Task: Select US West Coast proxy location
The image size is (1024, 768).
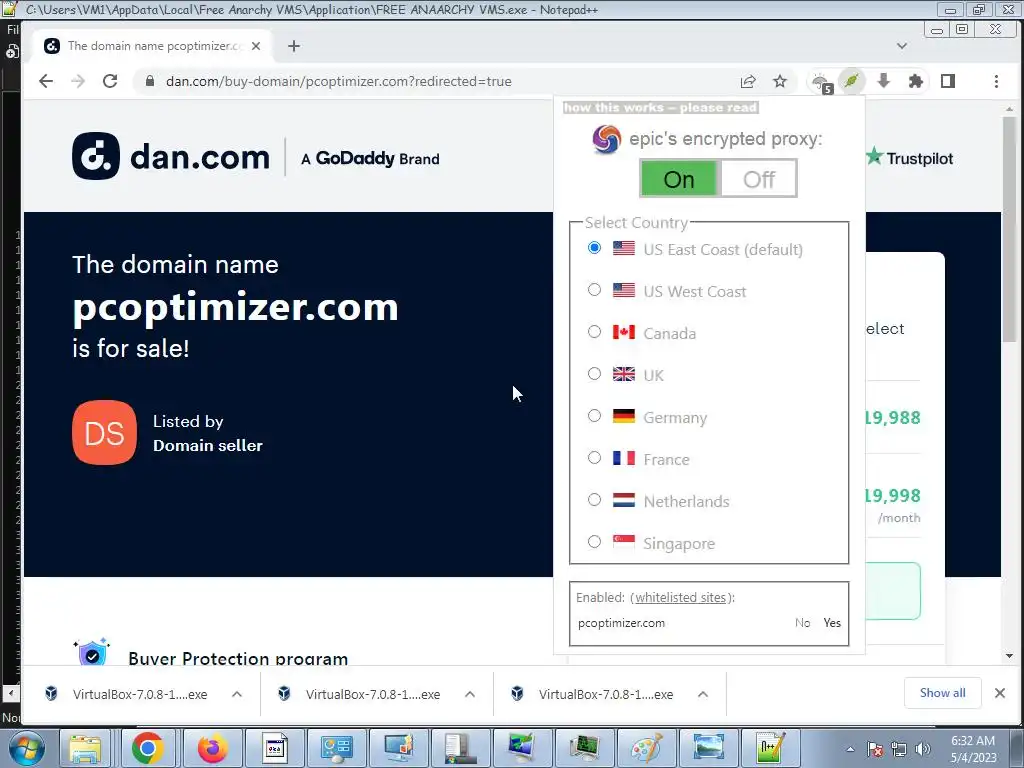Action: (594, 290)
